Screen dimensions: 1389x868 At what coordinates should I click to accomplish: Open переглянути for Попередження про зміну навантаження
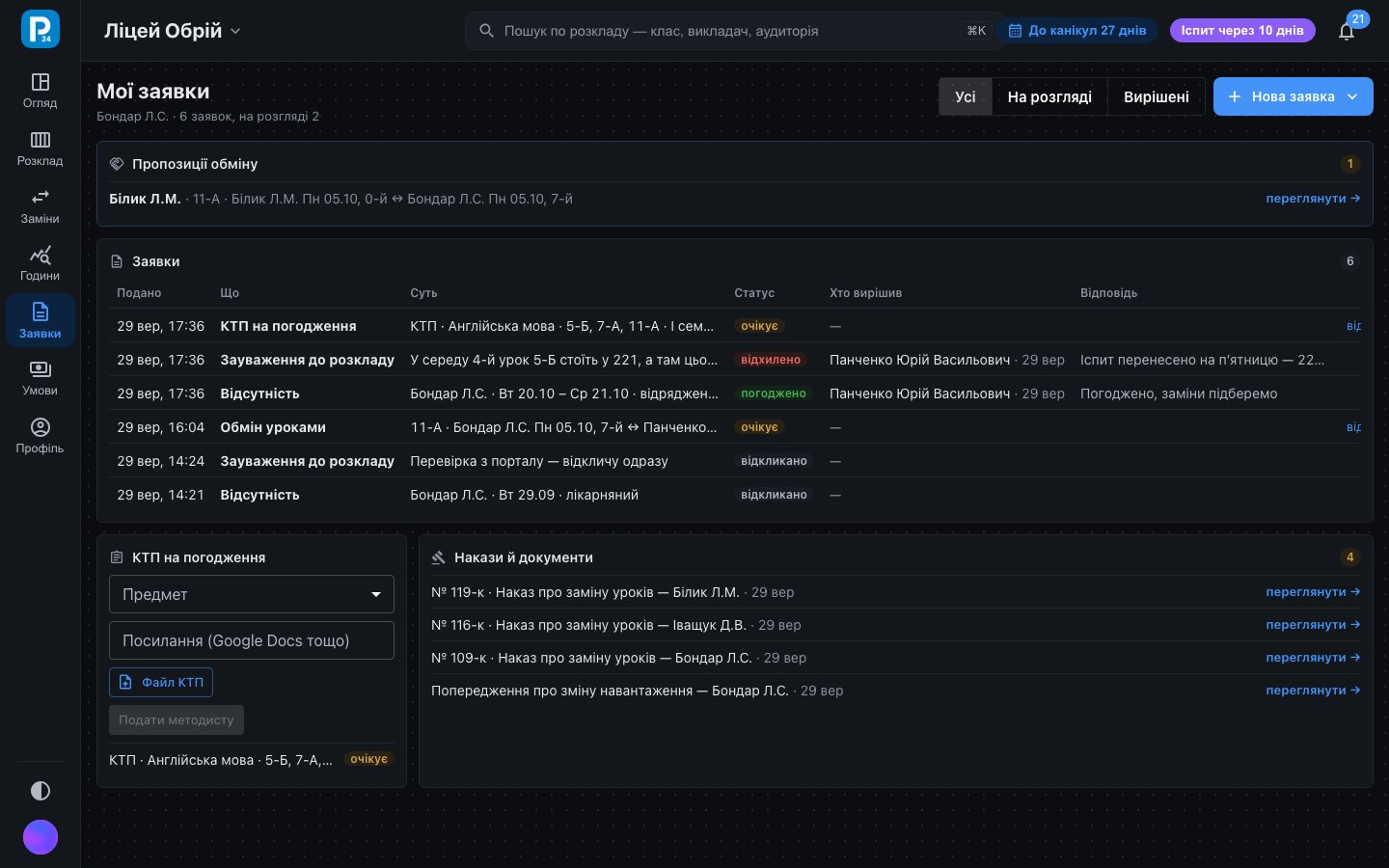tap(1313, 691)
